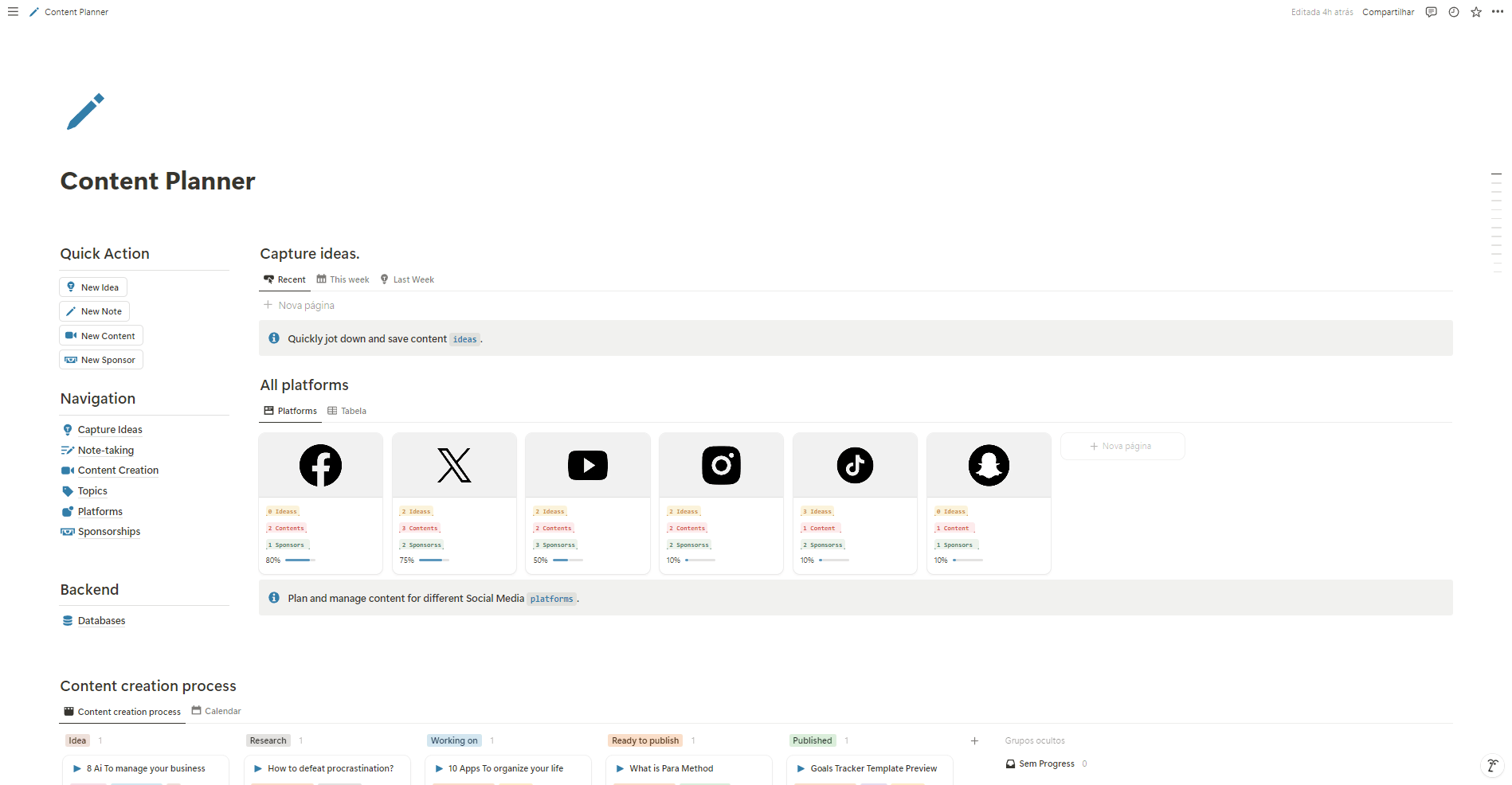This screenshot has width=1512, height=785.
Task: Click the help button at bottom right
Action: (x=1492, y=766)
